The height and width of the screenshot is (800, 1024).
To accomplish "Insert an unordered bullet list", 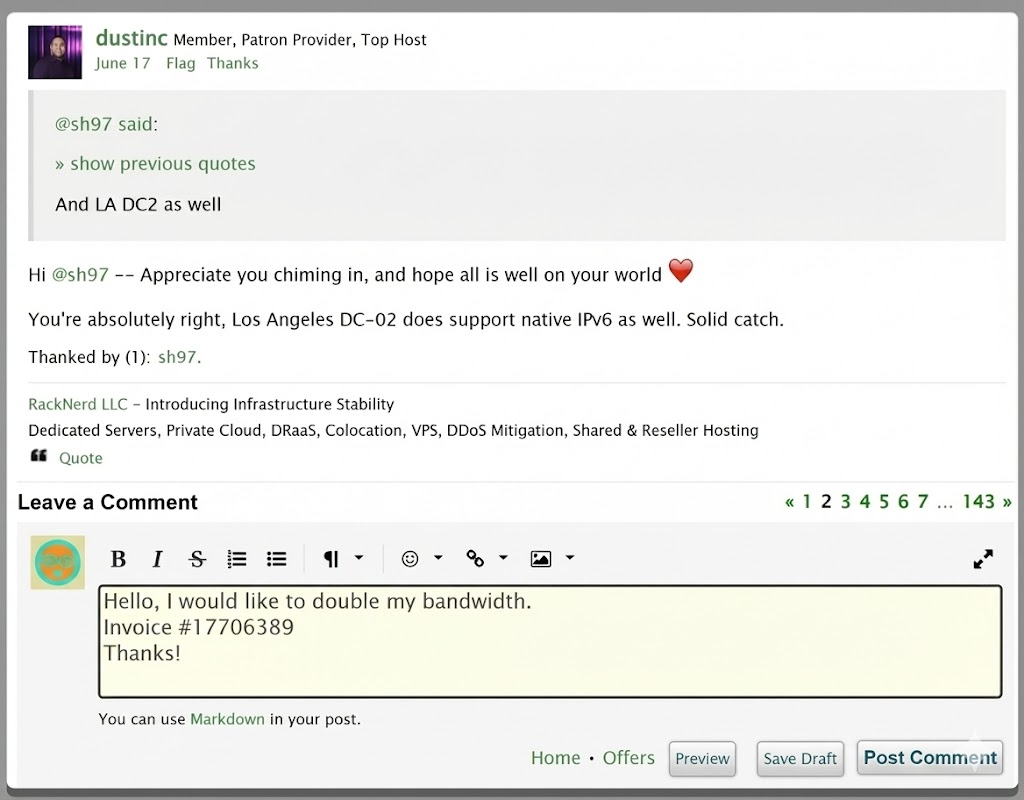I will pyautogui.click(x=277, y=559).
